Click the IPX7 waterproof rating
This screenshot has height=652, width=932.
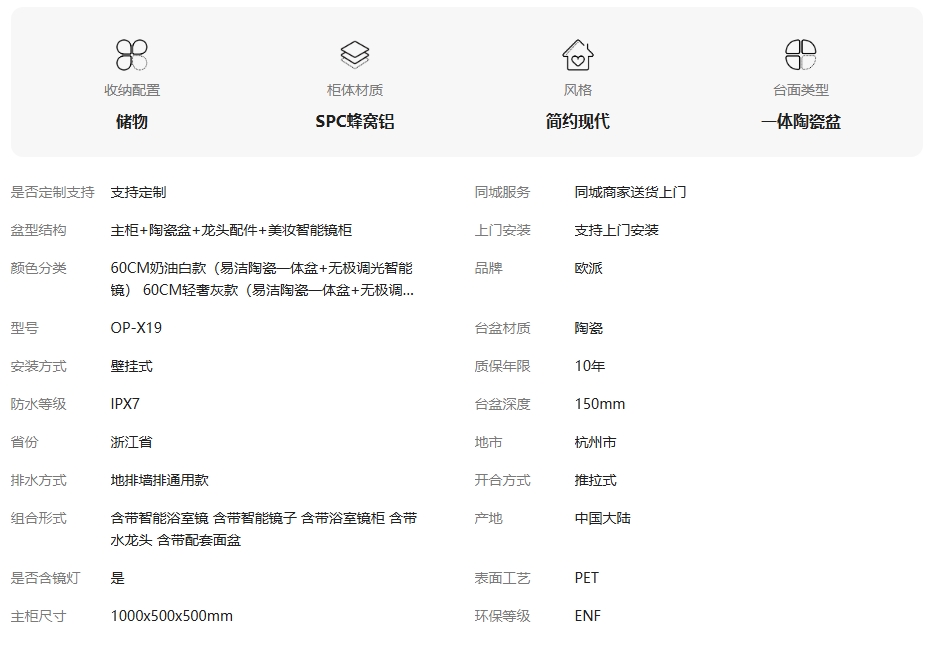(125, 404)
